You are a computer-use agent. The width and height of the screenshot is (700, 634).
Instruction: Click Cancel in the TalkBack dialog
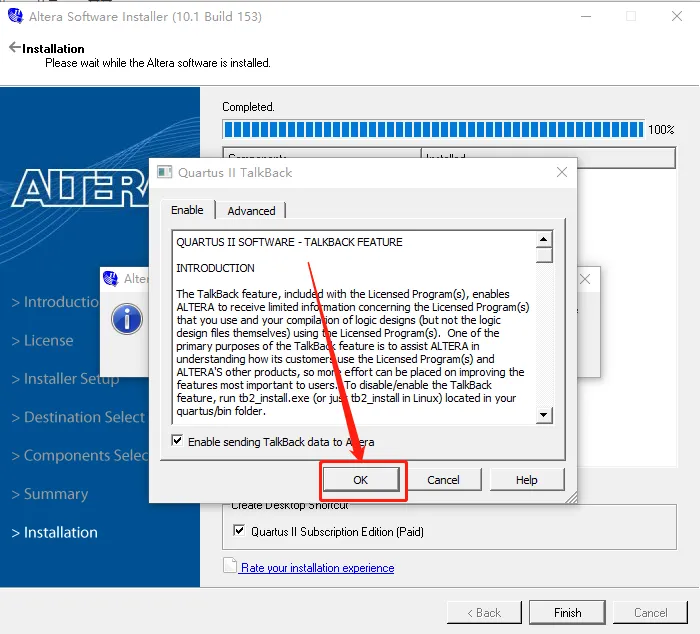pyautogui.click(x=443, y=480)
